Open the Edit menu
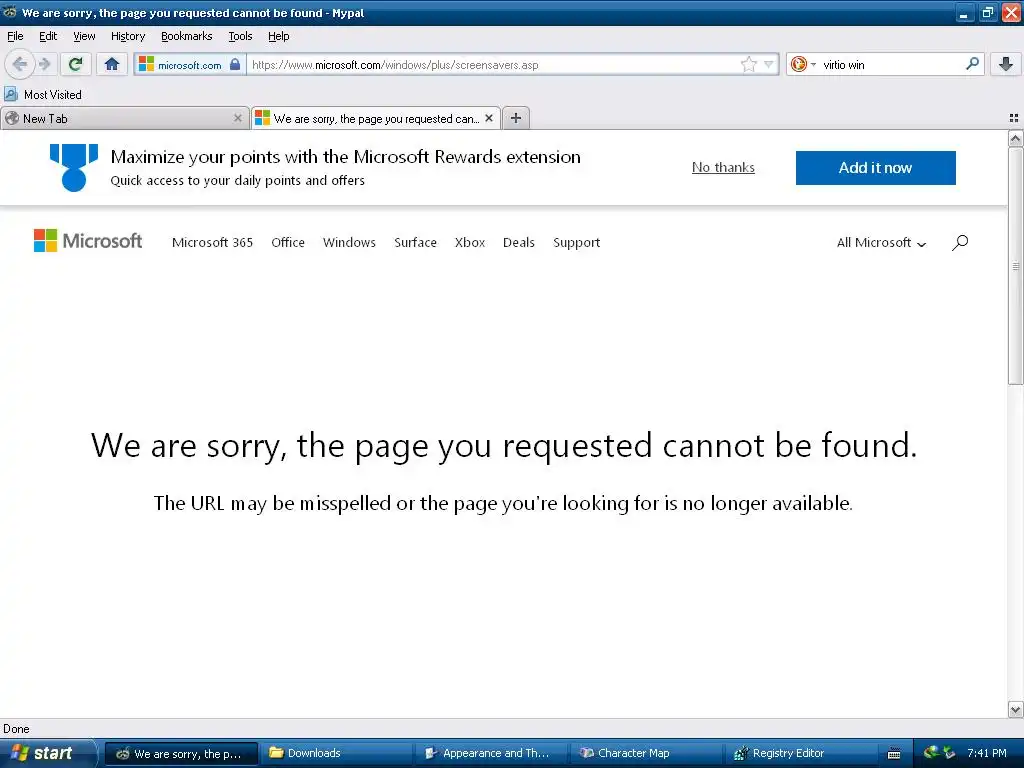 (48, 36)
